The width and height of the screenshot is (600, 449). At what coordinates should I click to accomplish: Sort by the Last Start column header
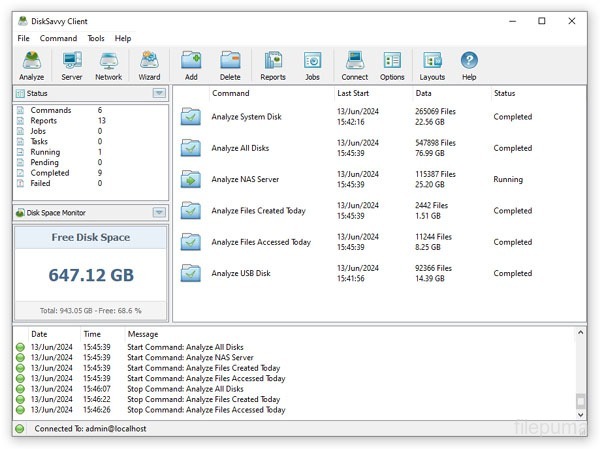click(x=353, y=93)
